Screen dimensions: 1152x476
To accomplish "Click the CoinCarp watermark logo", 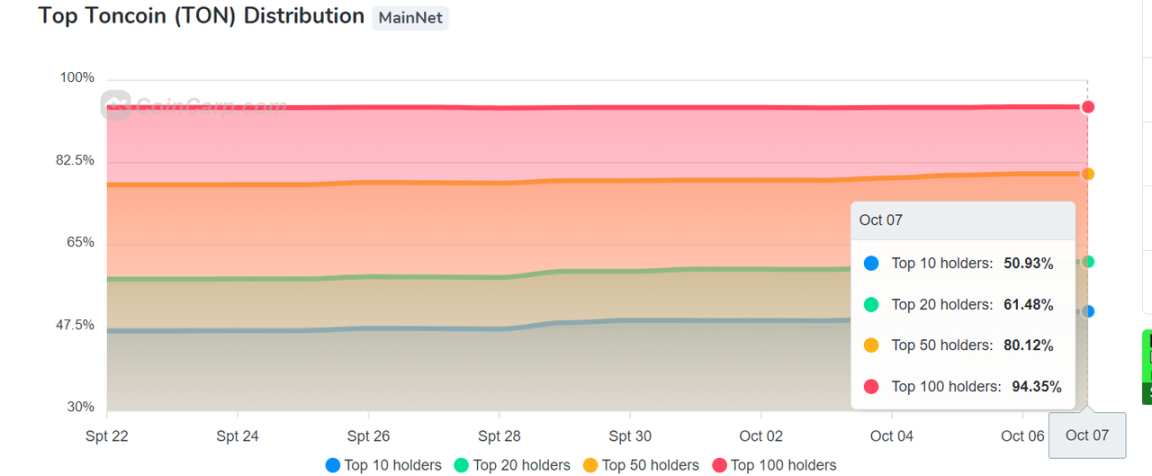I will click(x=196, y=105).
